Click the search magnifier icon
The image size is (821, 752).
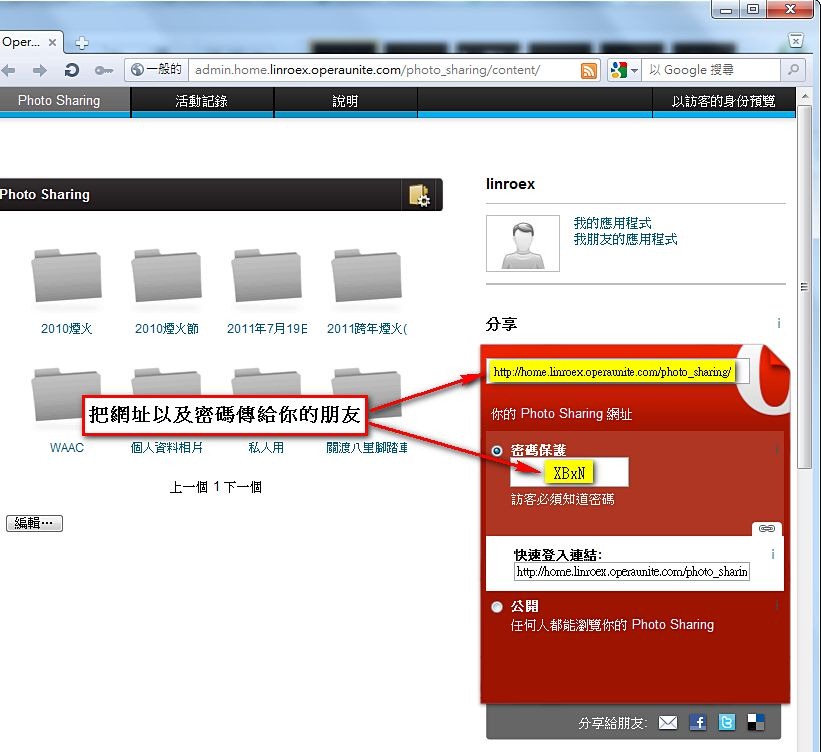tap(793, 69)
